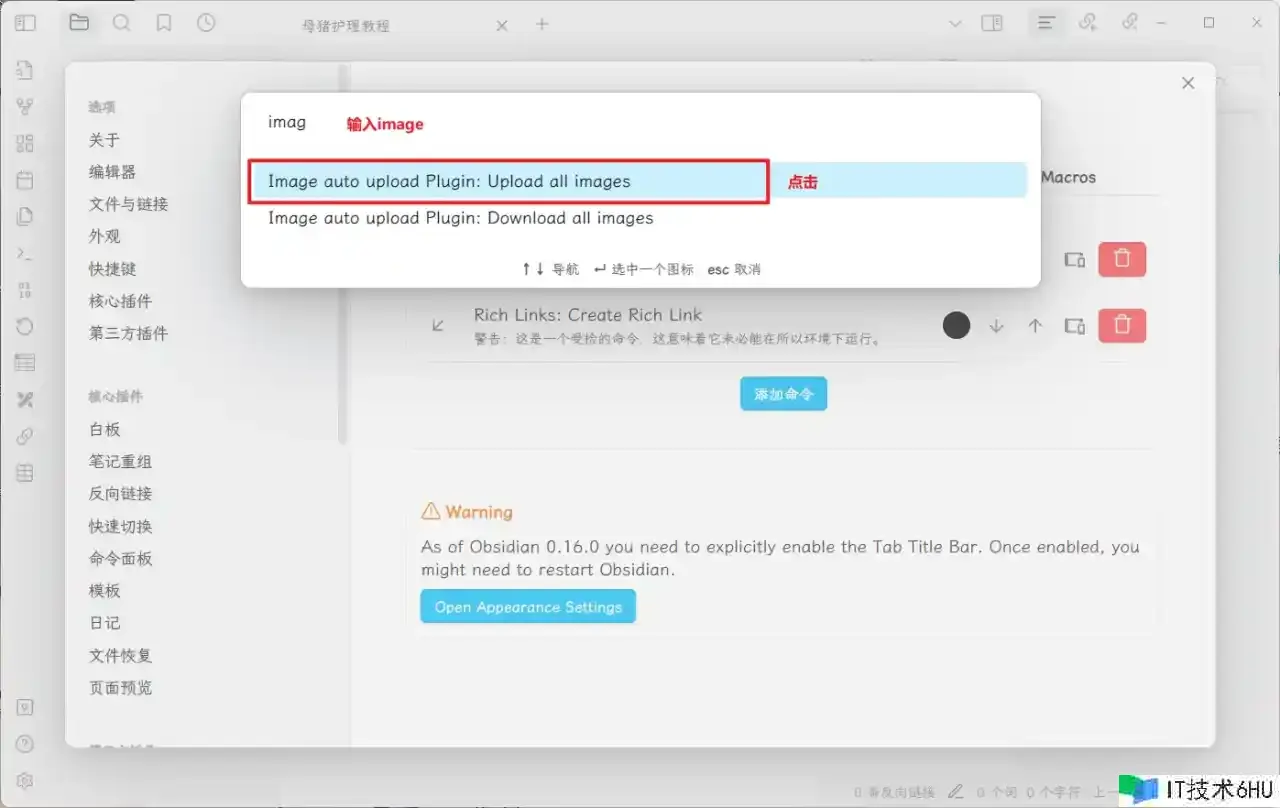Open the file explorer folder icon
Screen dimensions: 1280x808
click(x=79, y=23)
